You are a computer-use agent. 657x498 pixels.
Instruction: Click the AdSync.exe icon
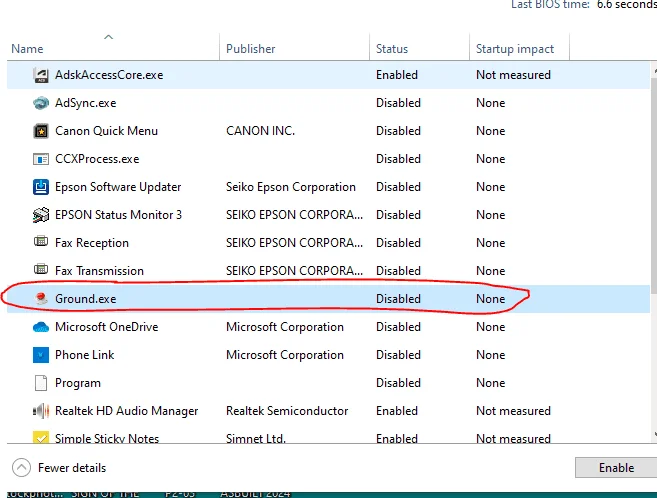coord(41,103)
